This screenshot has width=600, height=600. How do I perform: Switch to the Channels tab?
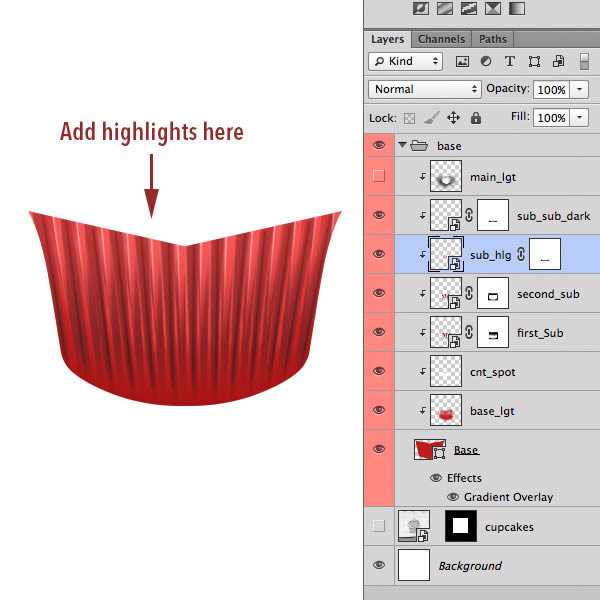pyautogui.click(x=441, y=39)
